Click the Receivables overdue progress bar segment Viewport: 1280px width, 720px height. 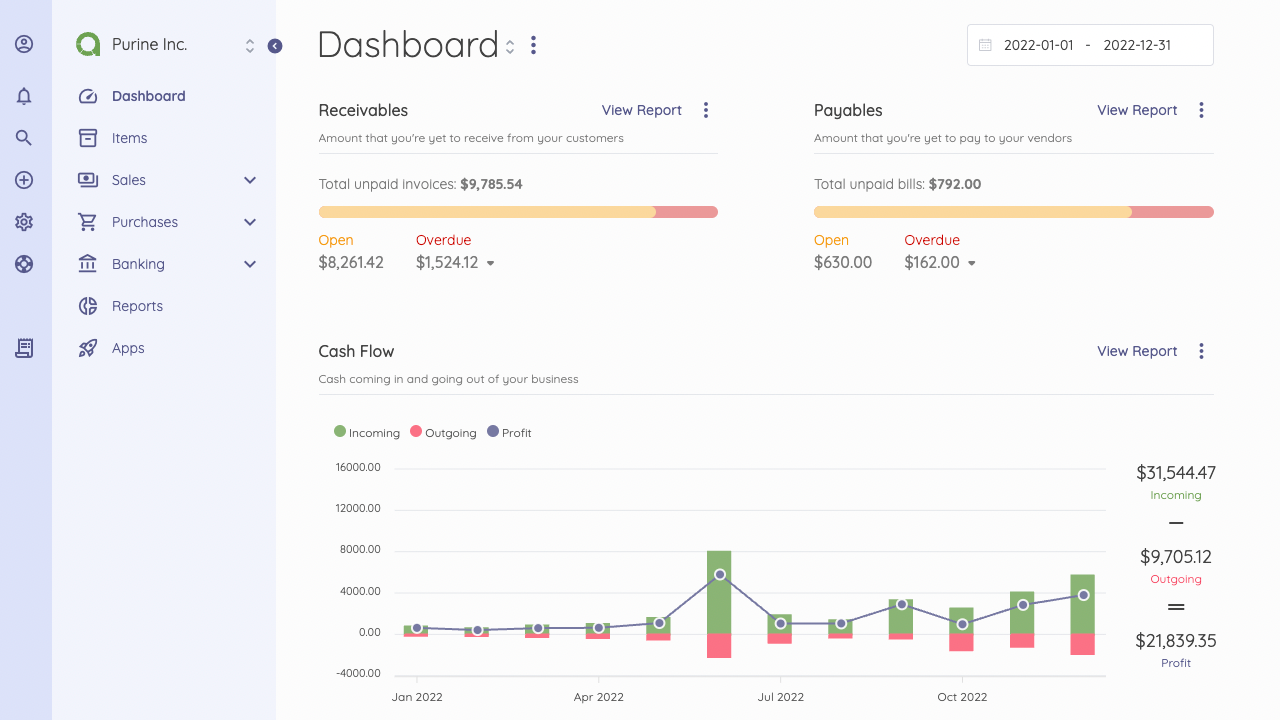point(687,212)
